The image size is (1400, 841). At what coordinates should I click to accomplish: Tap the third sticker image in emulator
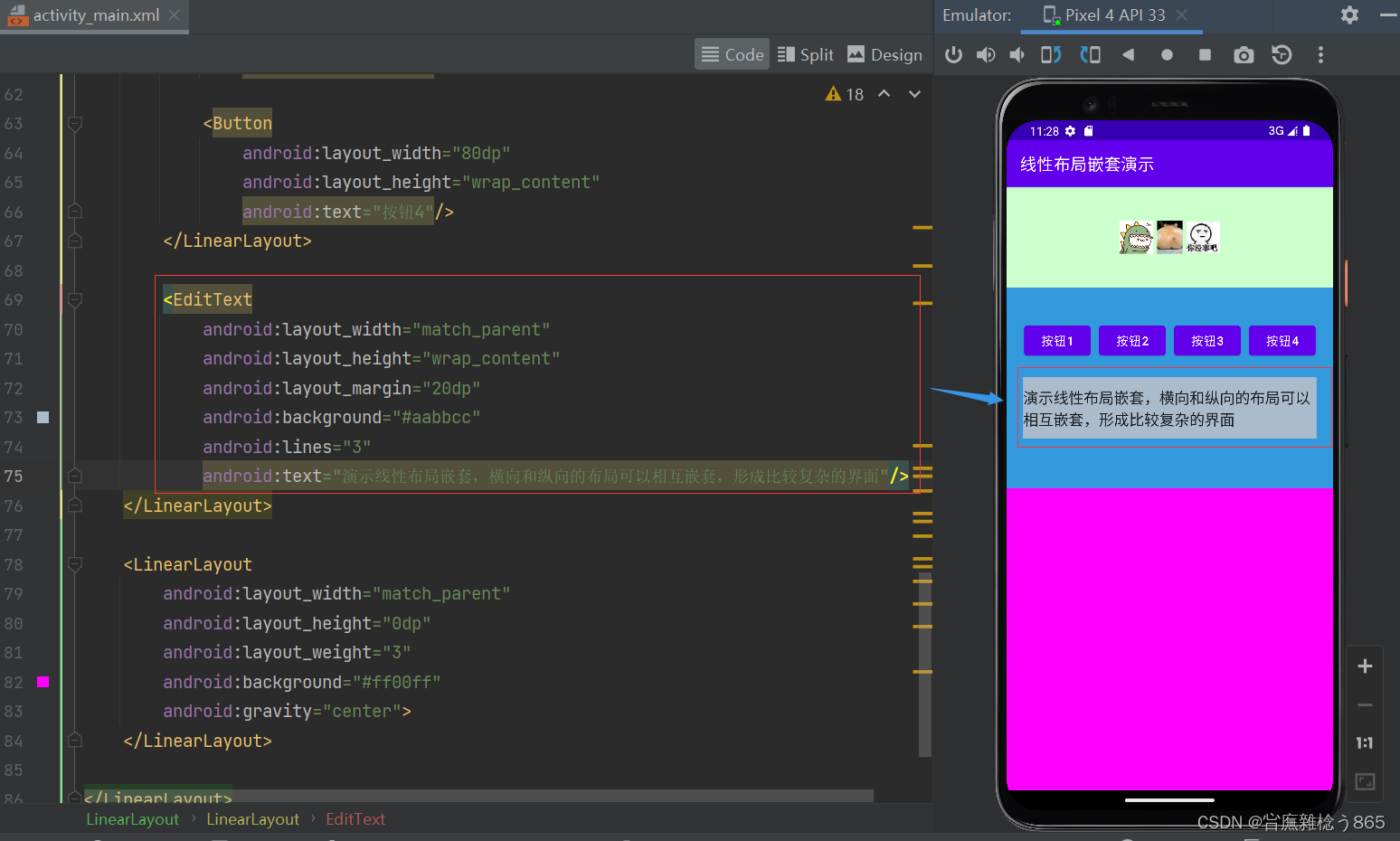[1202, 237]
